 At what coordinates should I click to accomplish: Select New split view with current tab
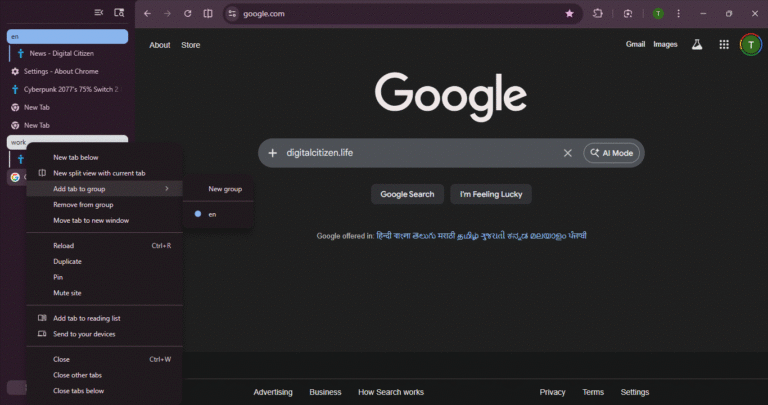click(x=105, y=173)
